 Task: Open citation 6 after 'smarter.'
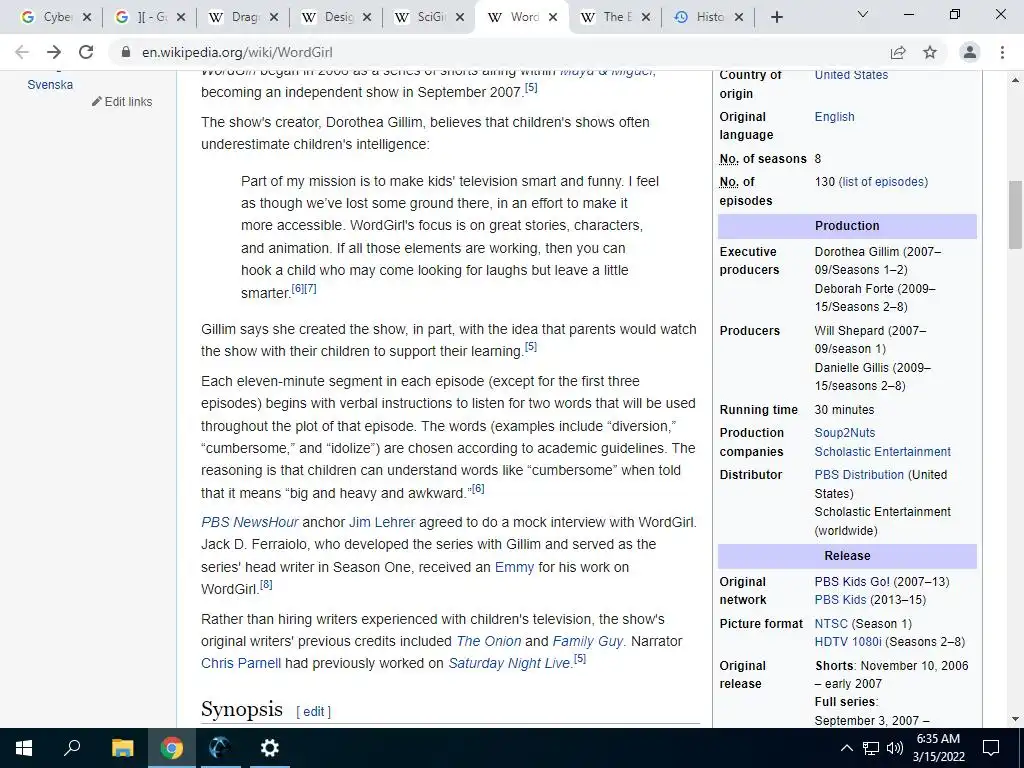(x=298, y=288)
